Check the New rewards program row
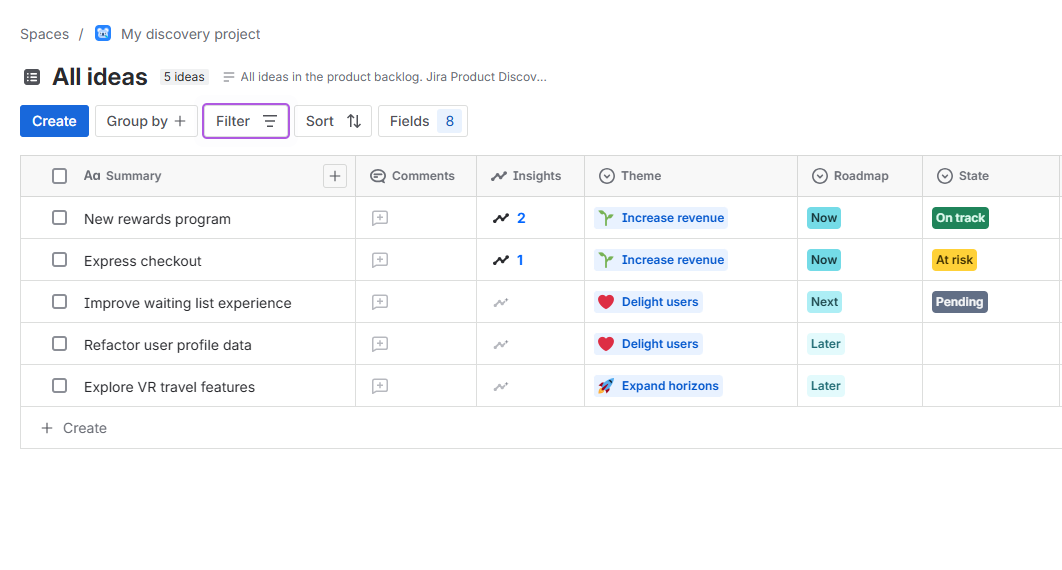 click(x=60, y=218)
